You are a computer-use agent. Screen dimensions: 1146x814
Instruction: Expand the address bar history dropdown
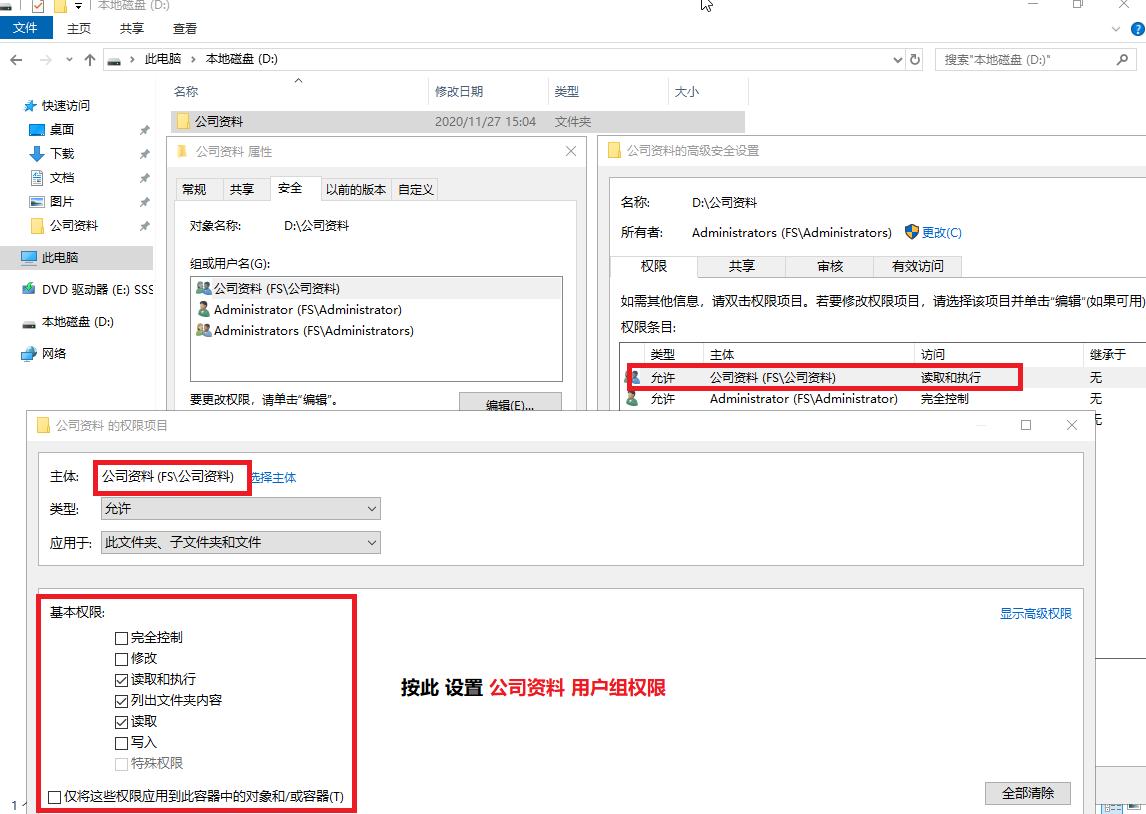[897, 59]
